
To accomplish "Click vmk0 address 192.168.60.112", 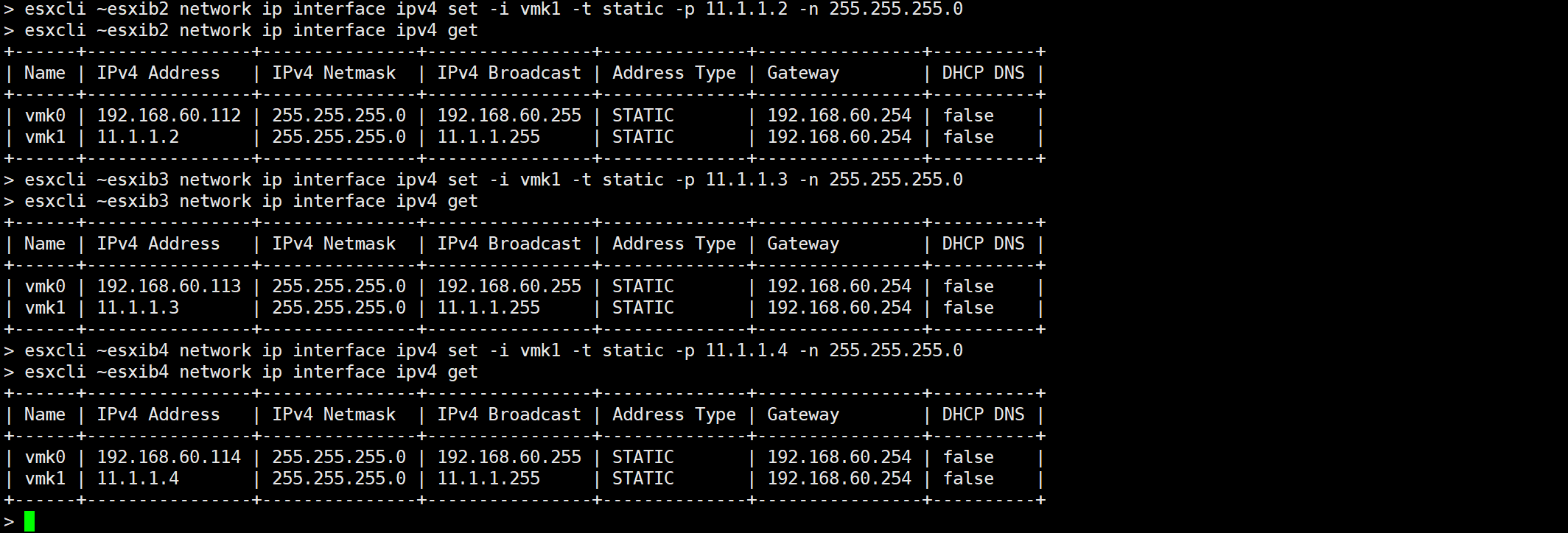I will (x=169, y=116).
